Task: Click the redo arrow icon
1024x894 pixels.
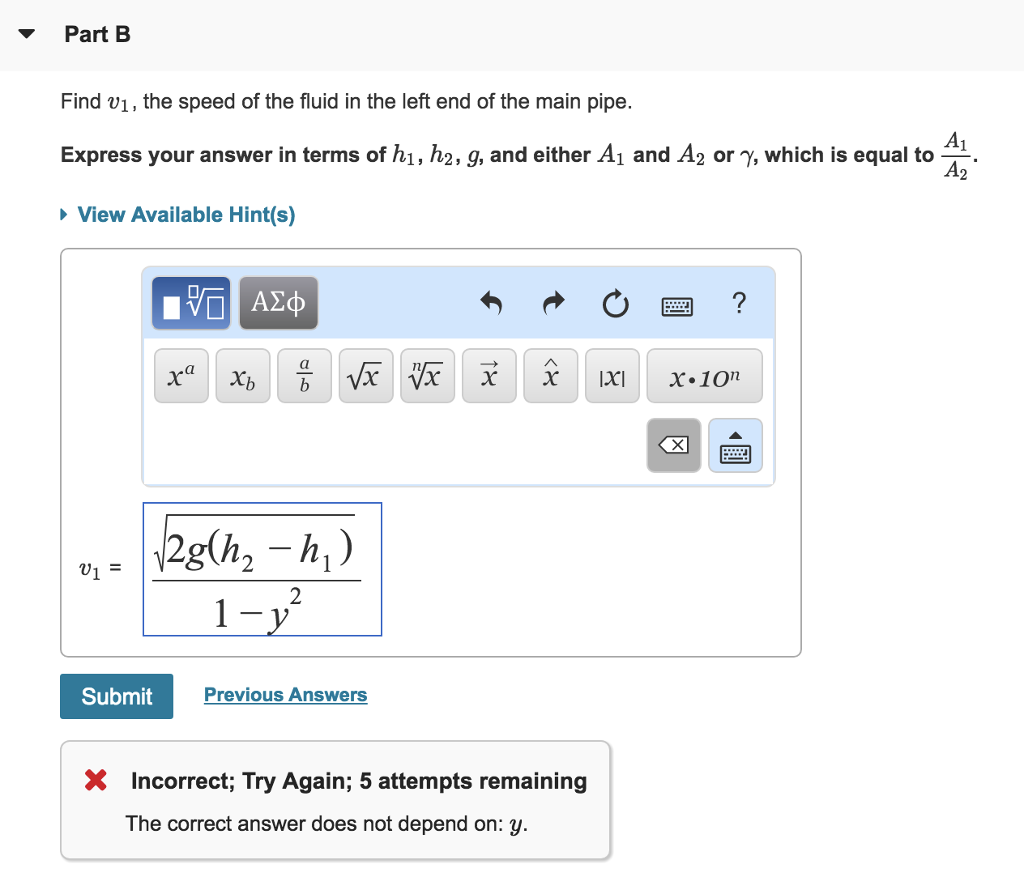Action: click(x=555, y=302)
